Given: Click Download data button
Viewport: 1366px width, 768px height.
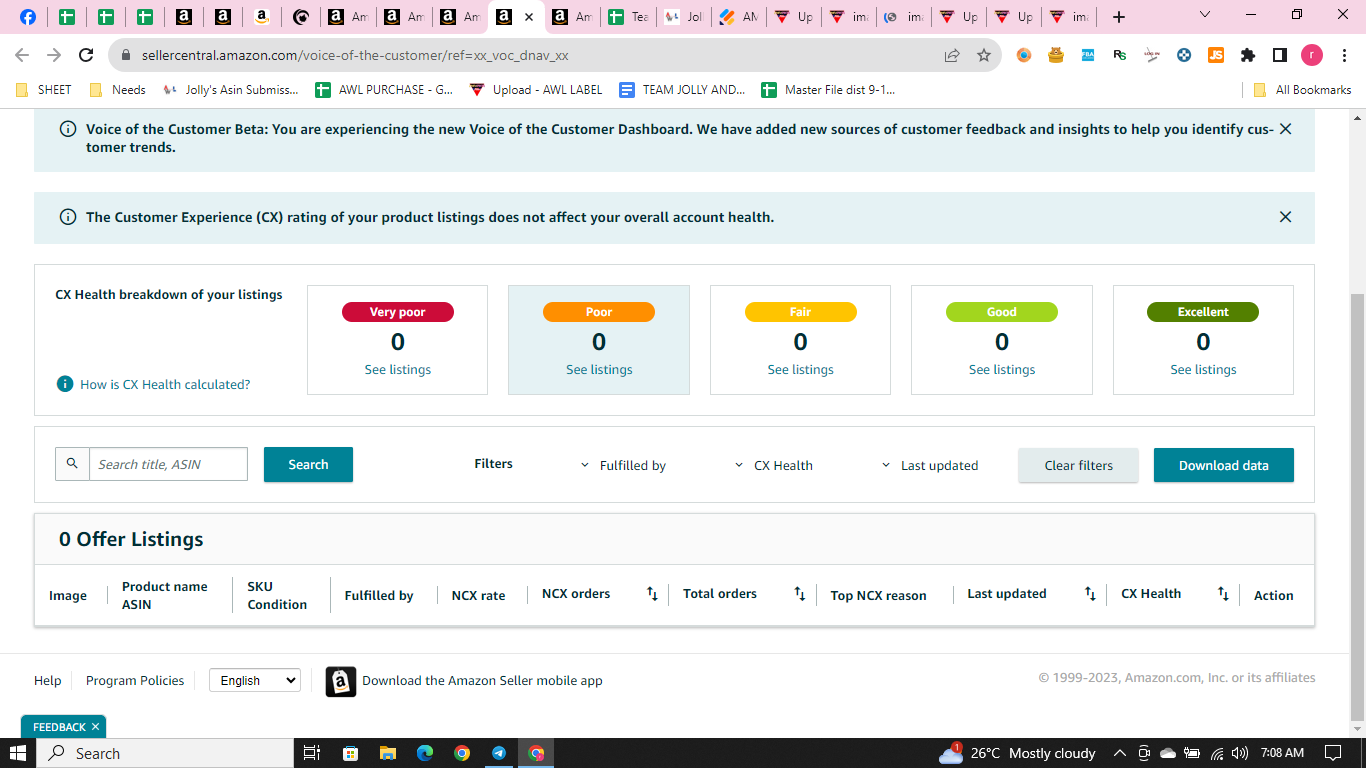Looking at the screenshot, I should click(x=1223, y=465).
